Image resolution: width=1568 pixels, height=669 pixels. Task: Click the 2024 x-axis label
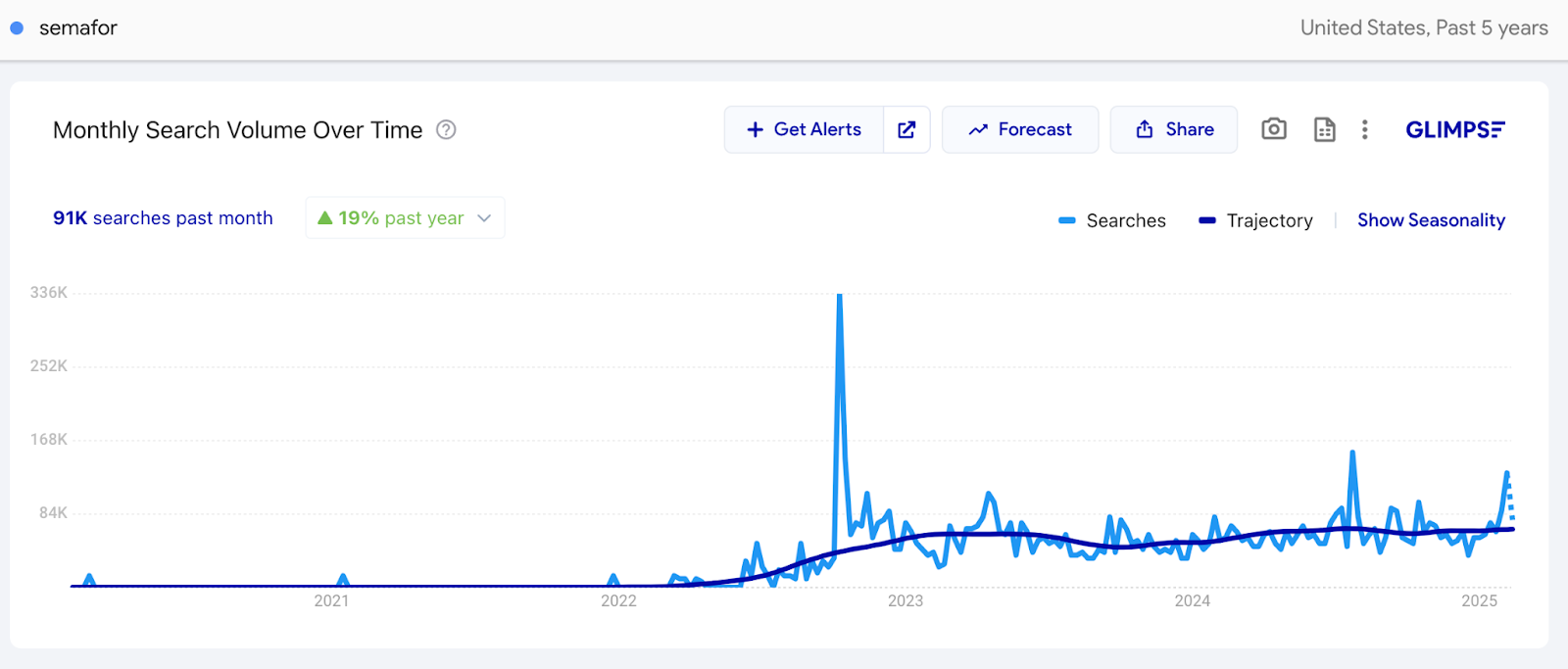pyautogui.click(x=1193, y=600)
